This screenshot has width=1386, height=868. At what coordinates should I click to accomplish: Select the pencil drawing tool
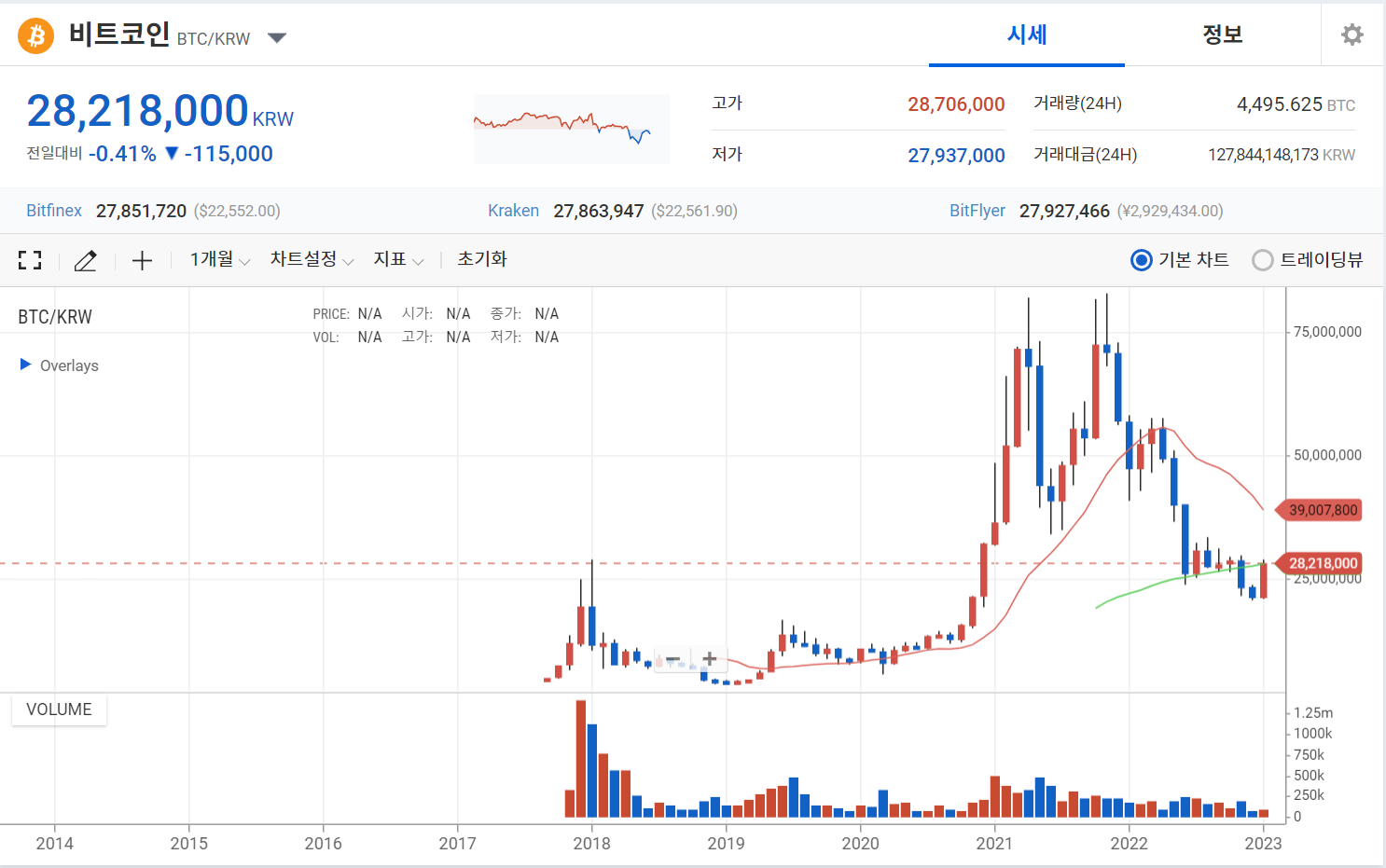[x=85, y=260]
